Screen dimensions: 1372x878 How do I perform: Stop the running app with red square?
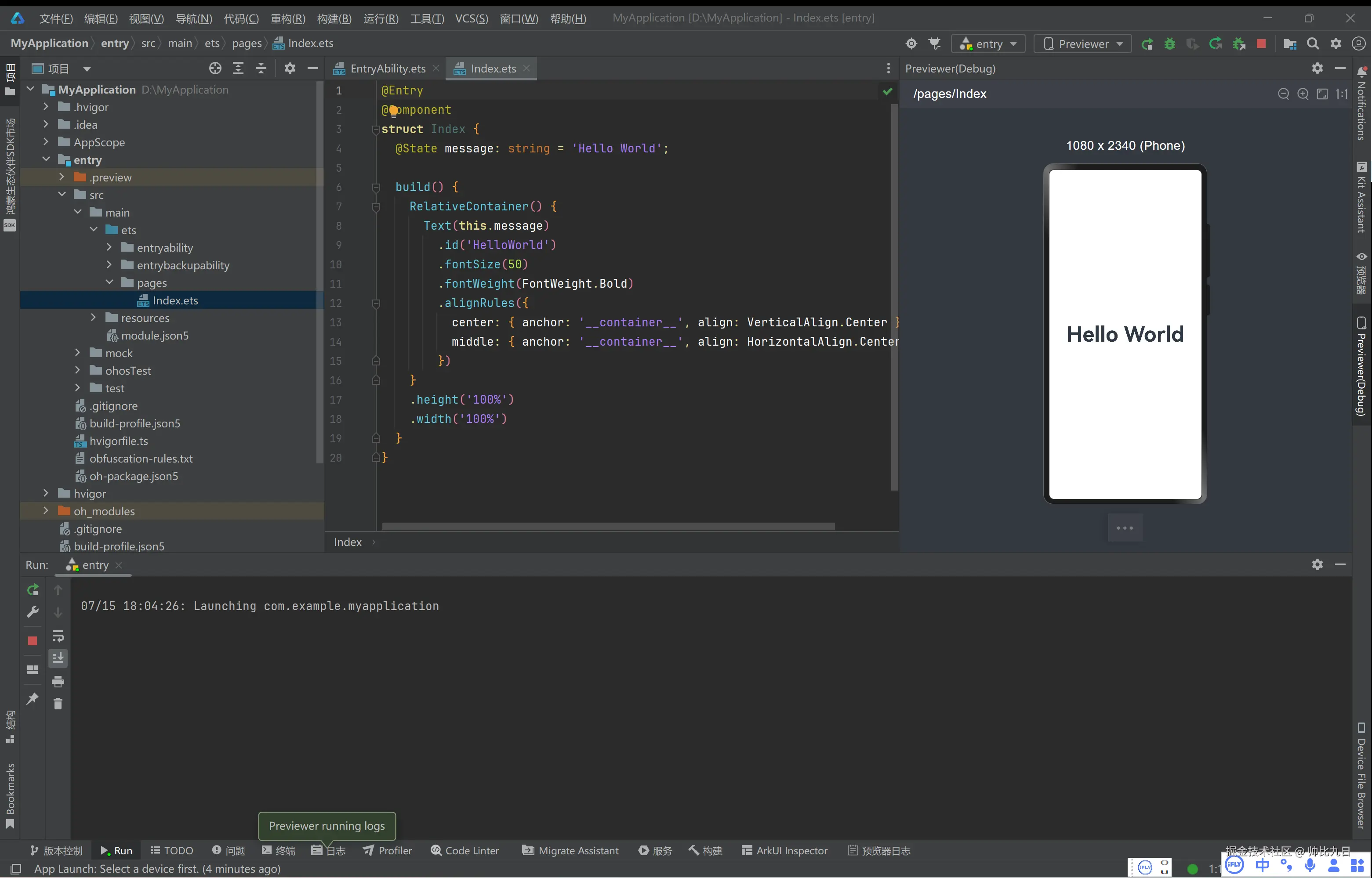[x=1261, y=44]
